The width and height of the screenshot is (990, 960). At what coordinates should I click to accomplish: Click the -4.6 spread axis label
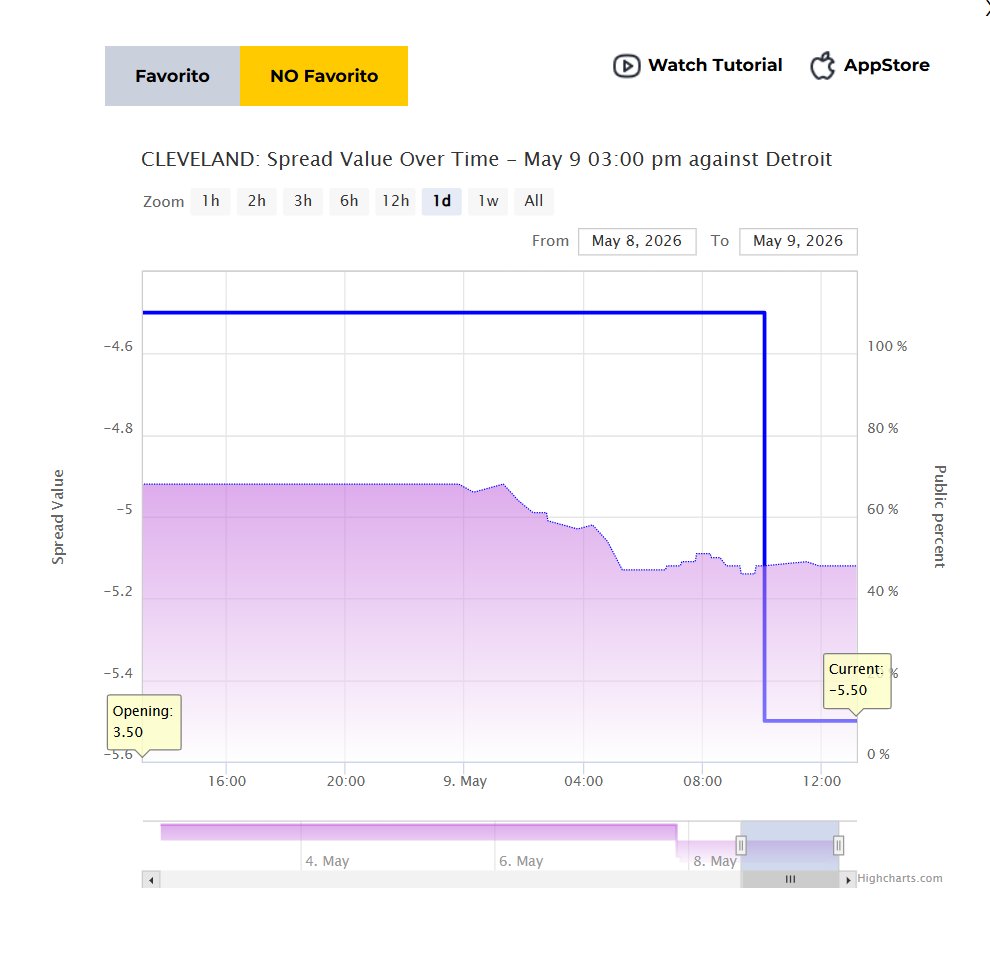point(119,346)
